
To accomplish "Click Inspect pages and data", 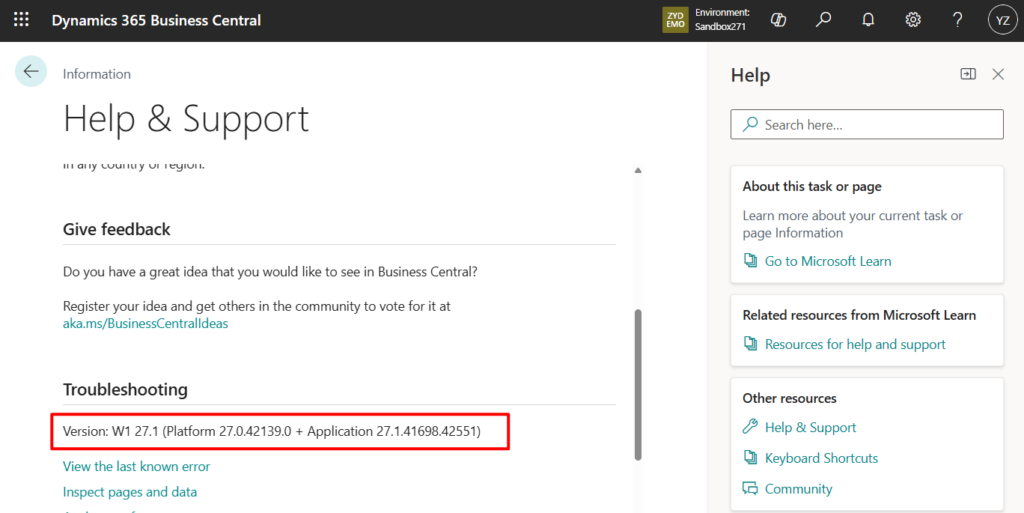I will tap(130, 492).
